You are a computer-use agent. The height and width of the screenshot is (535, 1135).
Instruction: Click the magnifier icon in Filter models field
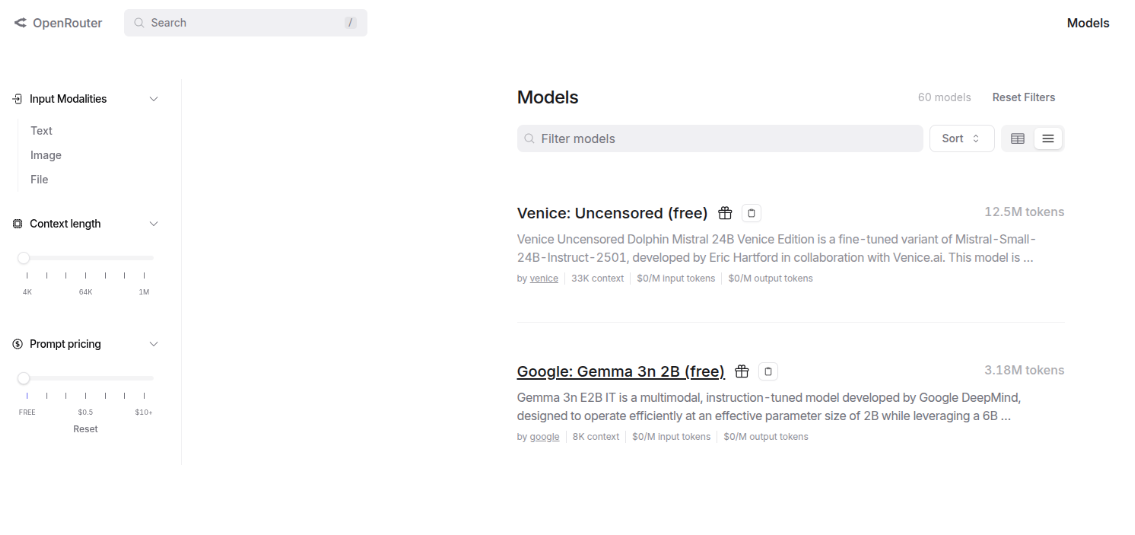529,138
